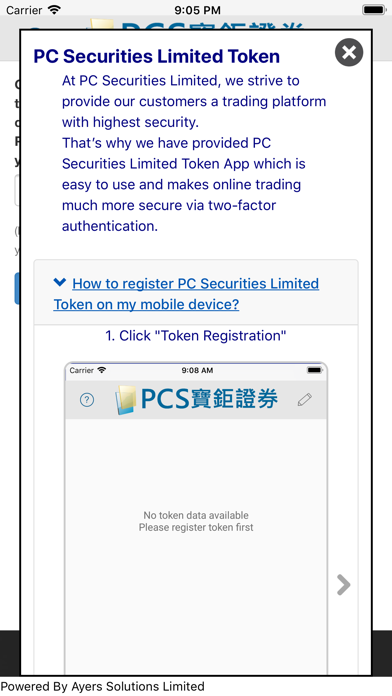Click the two-factor authentication intro paragraph
The width and height of the screenshot is (392, 696).
click(194, 153)
